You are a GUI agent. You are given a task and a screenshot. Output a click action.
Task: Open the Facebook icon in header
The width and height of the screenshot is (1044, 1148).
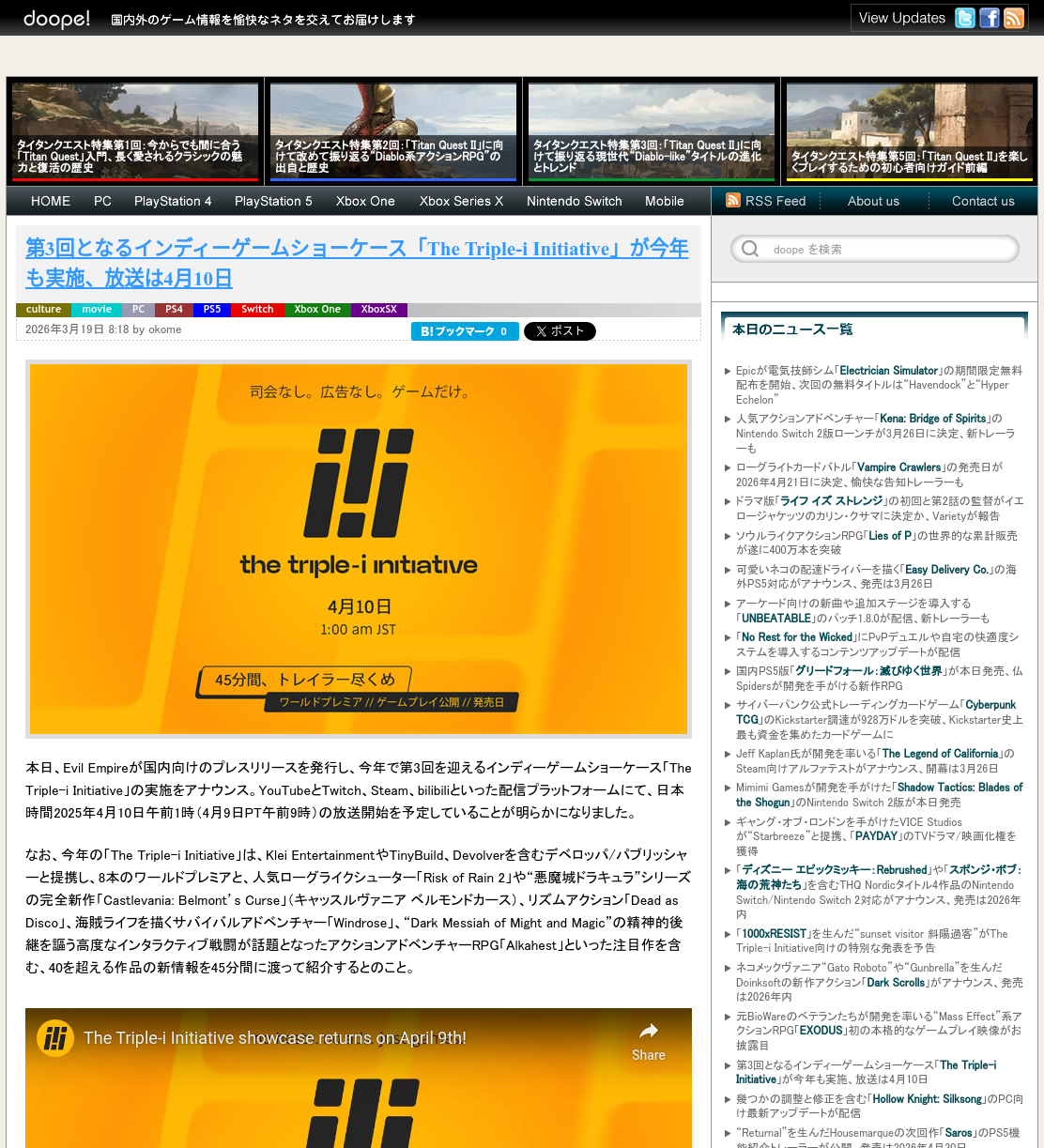click(x=990, y=18)
